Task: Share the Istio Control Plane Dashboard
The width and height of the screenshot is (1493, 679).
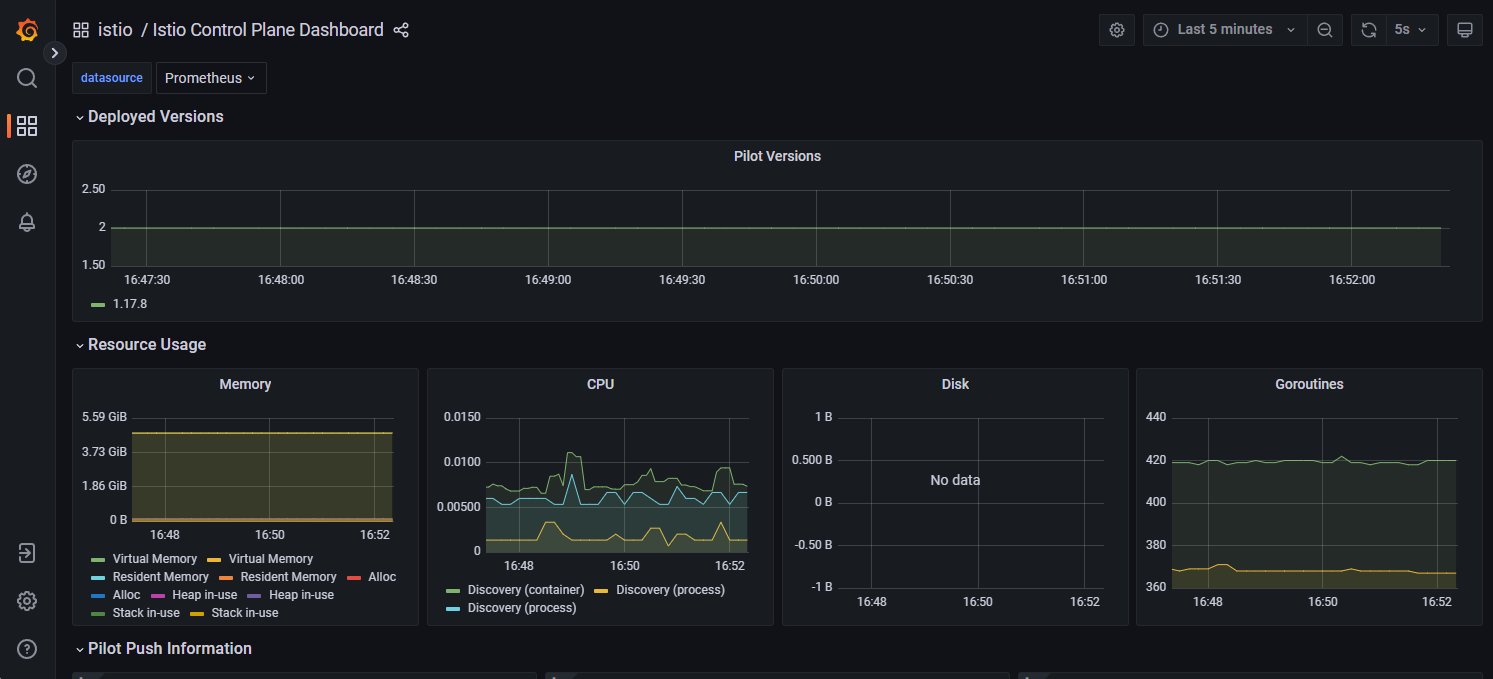Action: coord(401,30)
